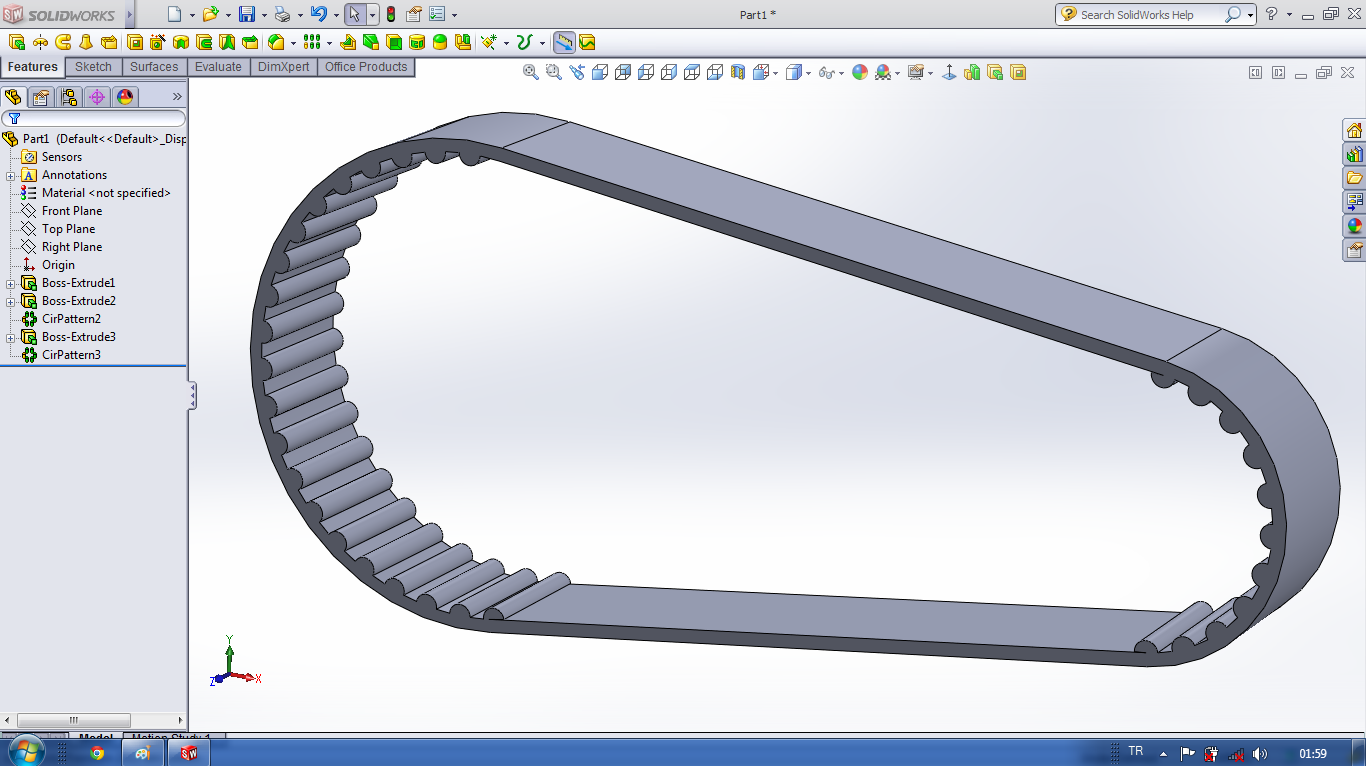The width and height of the screenshot is (1366, 766).
Task: Open the PropertyManager panel tab
Action: point(41,97)
